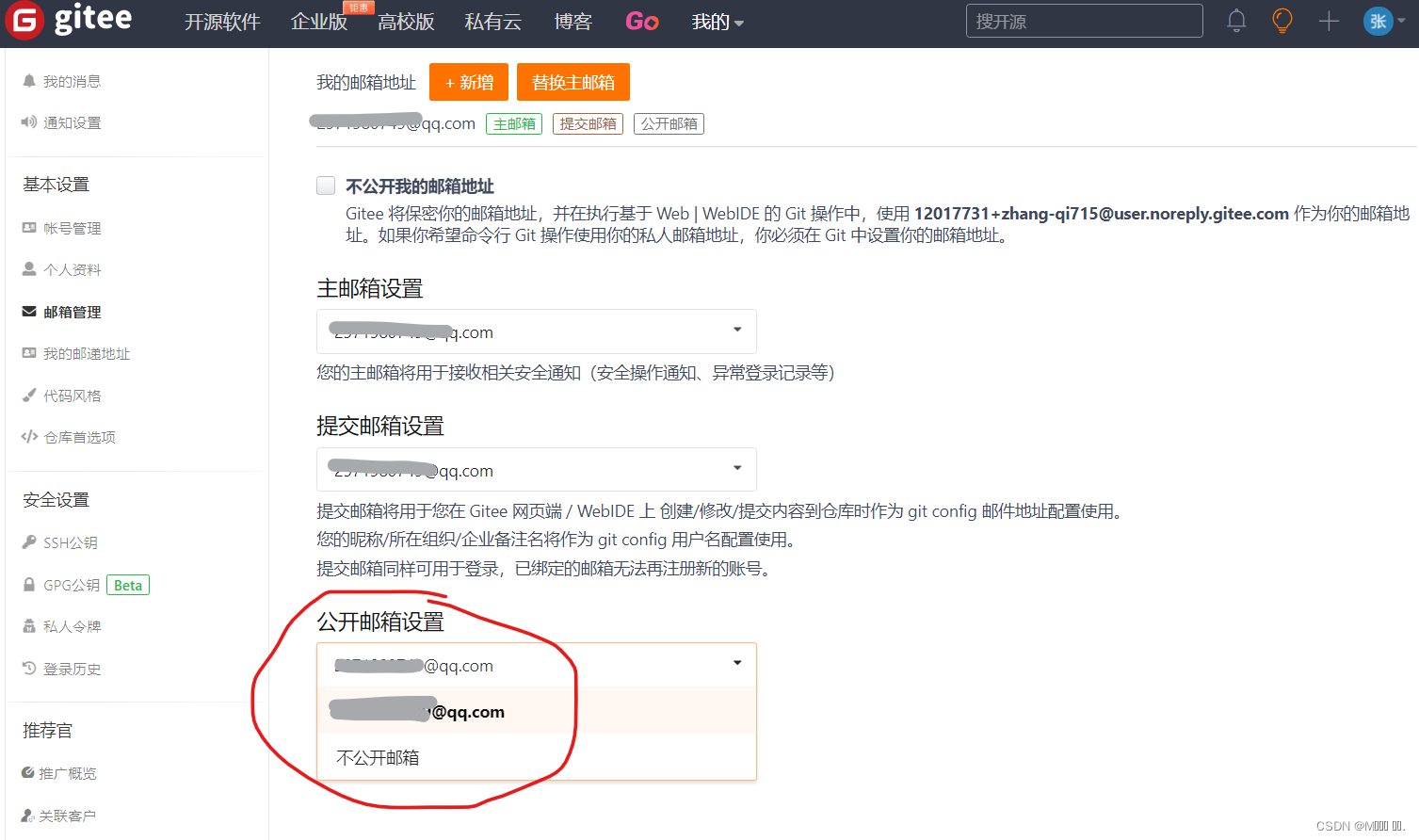This screenshot has height=840, width=1419.
Task: Expand the 我的 navbar menu
Action: 718,22
